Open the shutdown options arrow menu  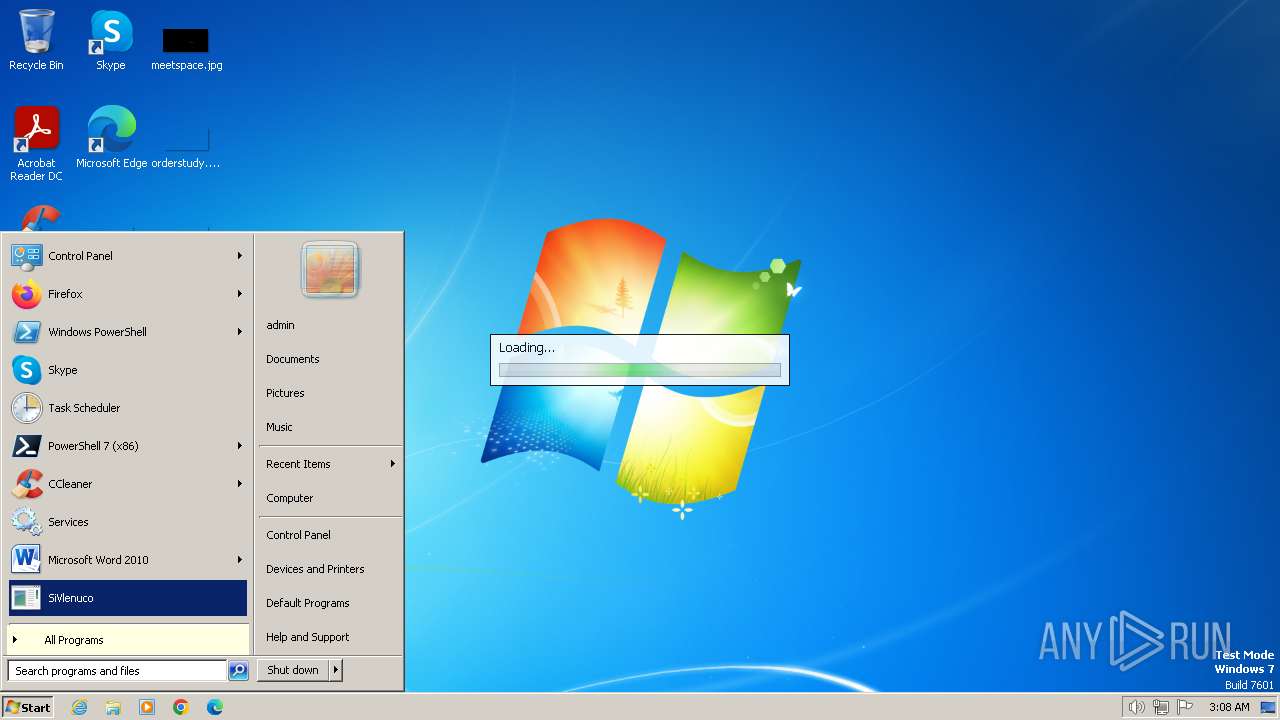(x=336, y=670)
